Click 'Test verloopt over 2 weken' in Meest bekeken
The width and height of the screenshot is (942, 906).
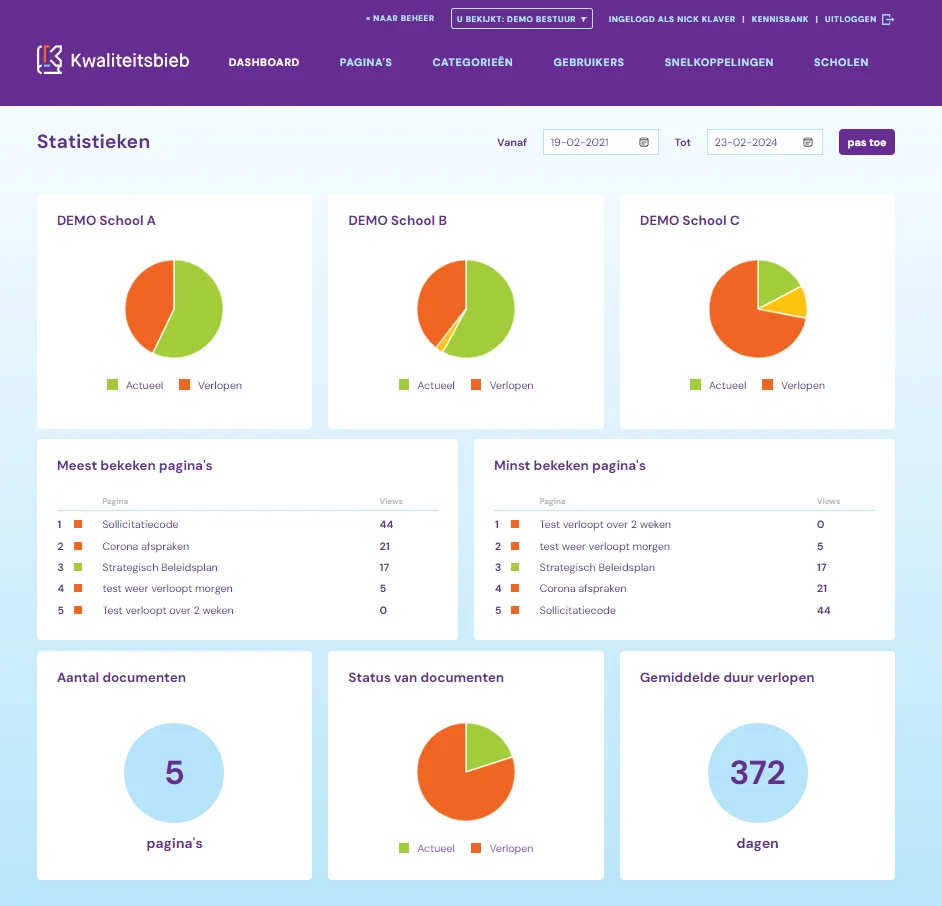click(x=168, y=610)
